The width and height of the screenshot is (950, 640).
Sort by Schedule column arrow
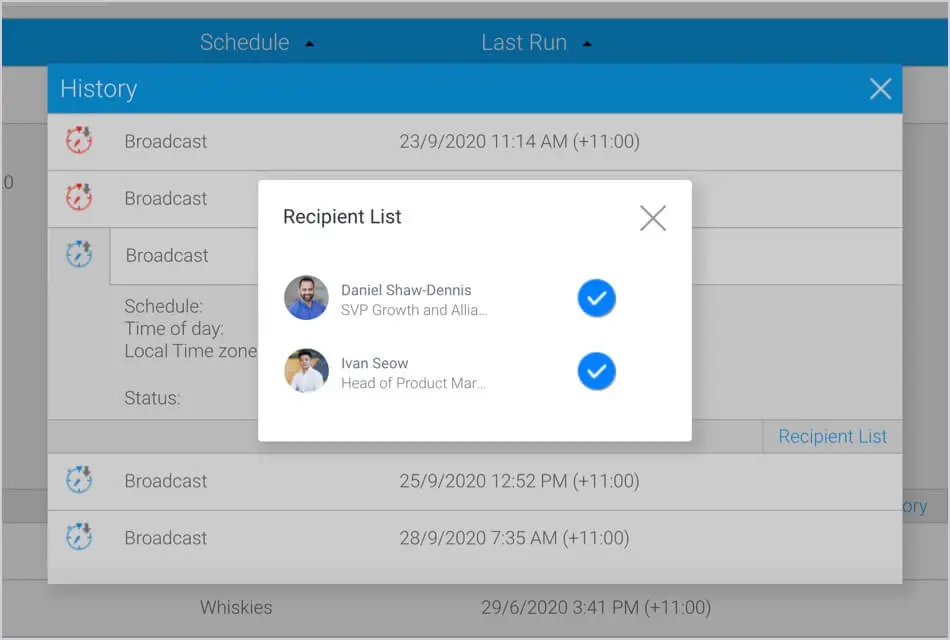tap(309, 44)
